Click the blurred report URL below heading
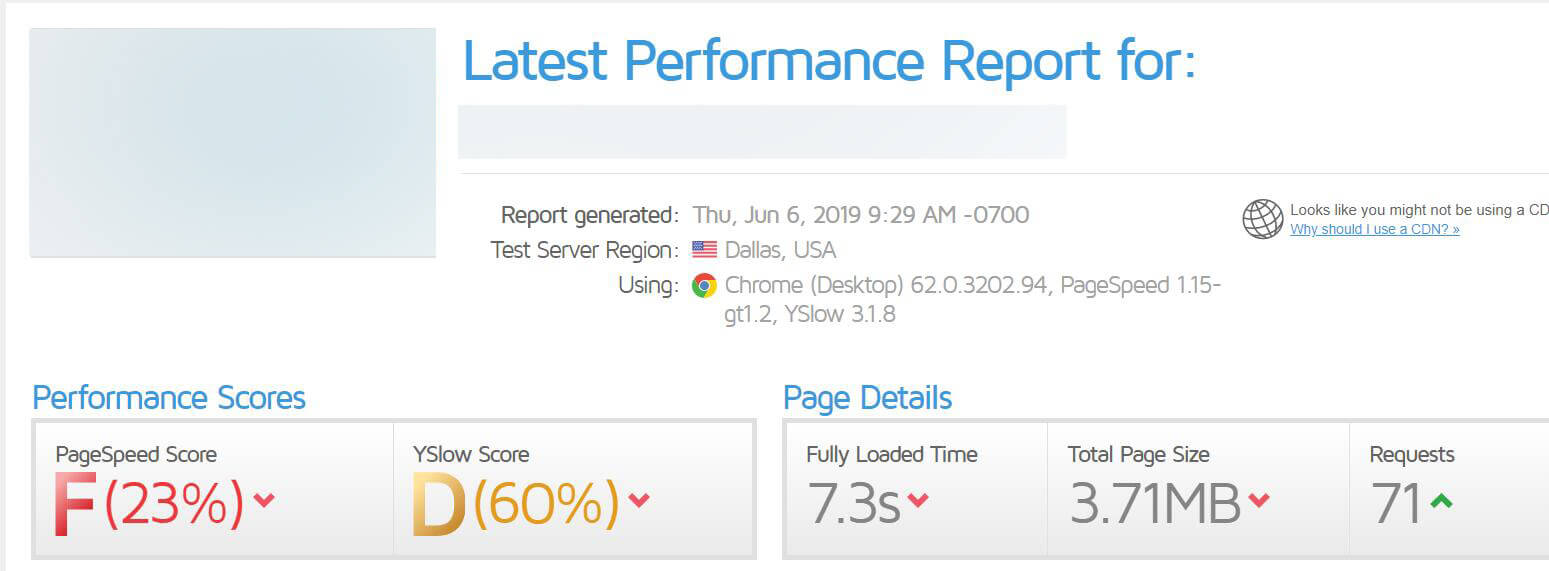The height and width of the screenshot is (571, 1549). tap(761, 132)
